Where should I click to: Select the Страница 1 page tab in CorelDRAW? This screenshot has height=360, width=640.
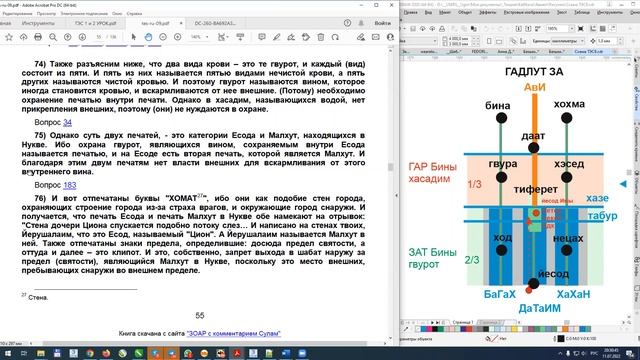462,322
